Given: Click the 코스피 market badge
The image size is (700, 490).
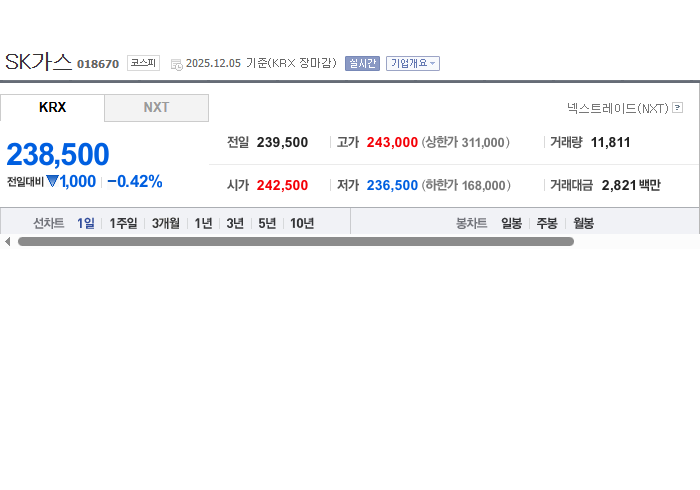Looking at the screenshot, I should pyautogui.click(x=143, y=63).
